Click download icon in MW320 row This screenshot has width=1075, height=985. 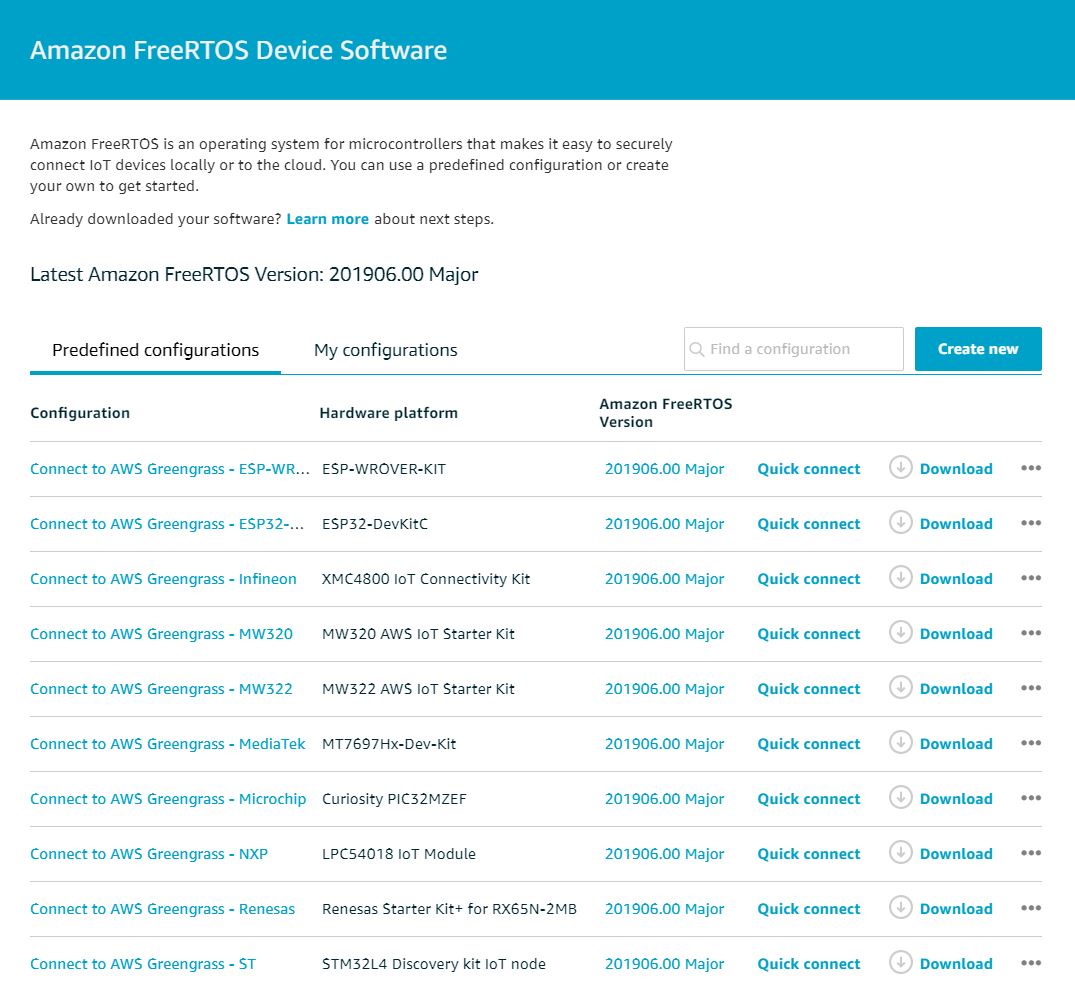point(900,633)
